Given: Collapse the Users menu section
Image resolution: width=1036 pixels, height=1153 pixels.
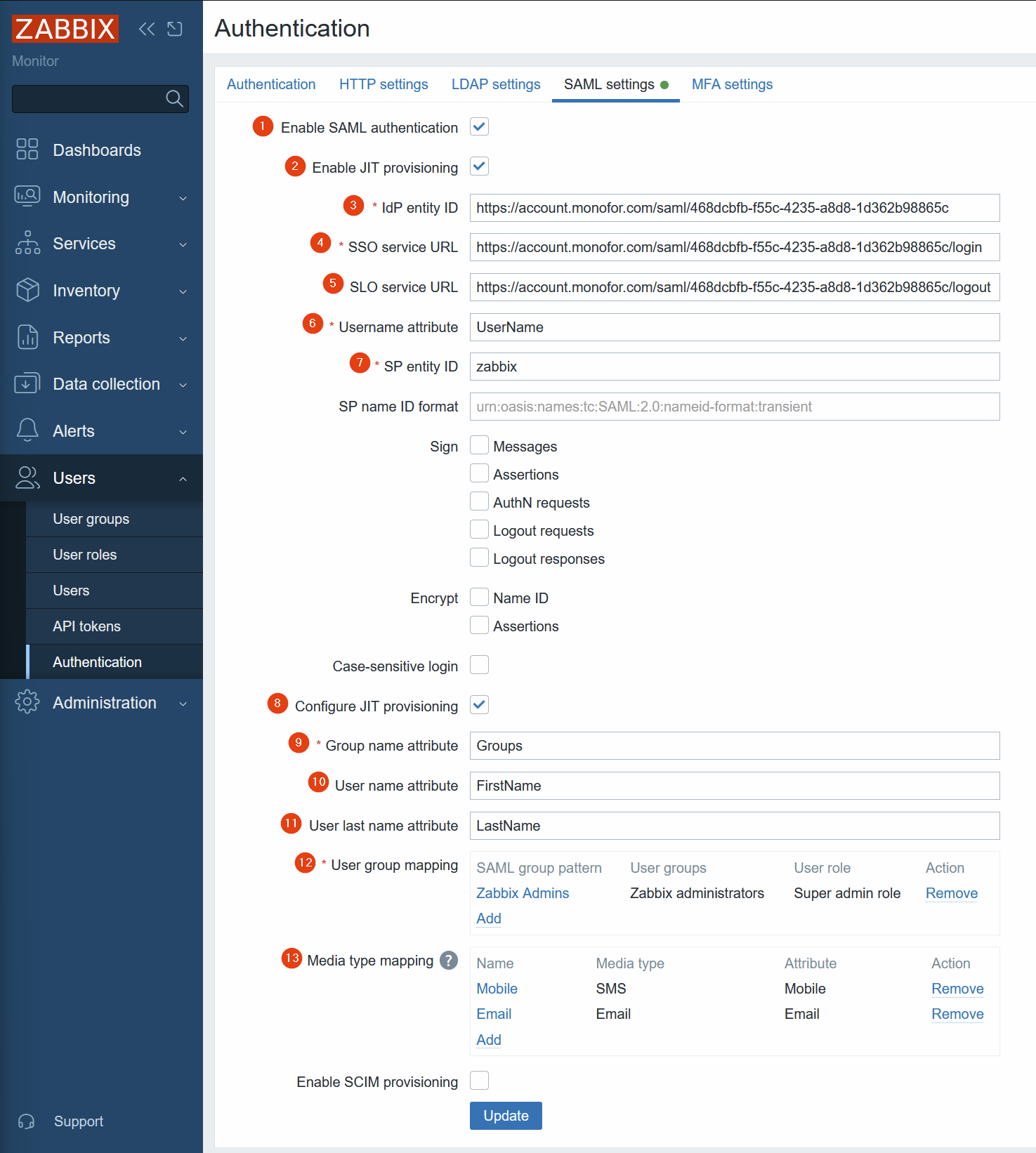Looking at the screenshot, I should [183, 479].
